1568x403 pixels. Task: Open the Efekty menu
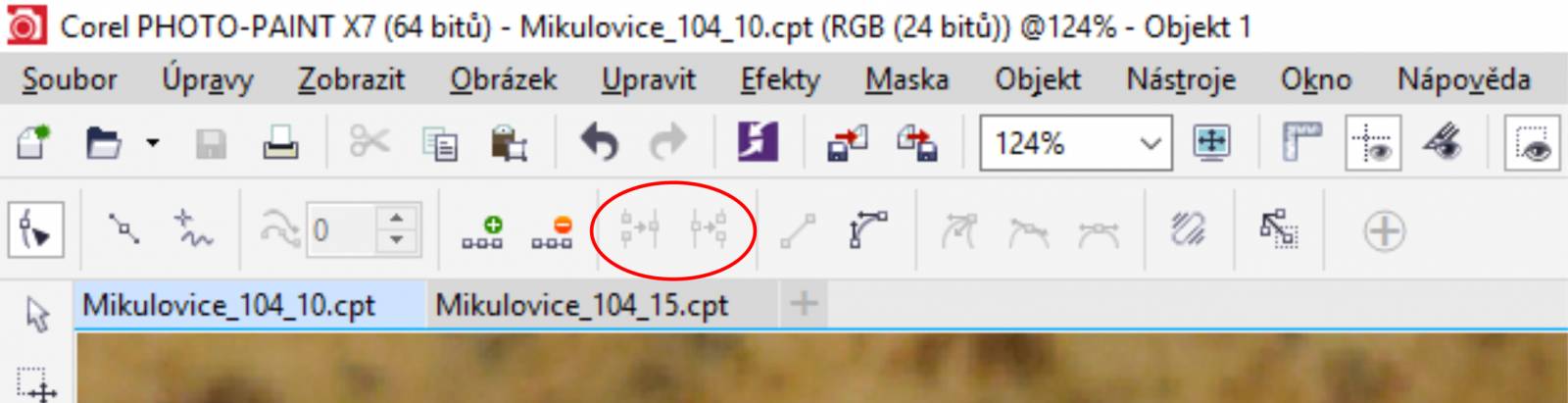tap(780, 79)
